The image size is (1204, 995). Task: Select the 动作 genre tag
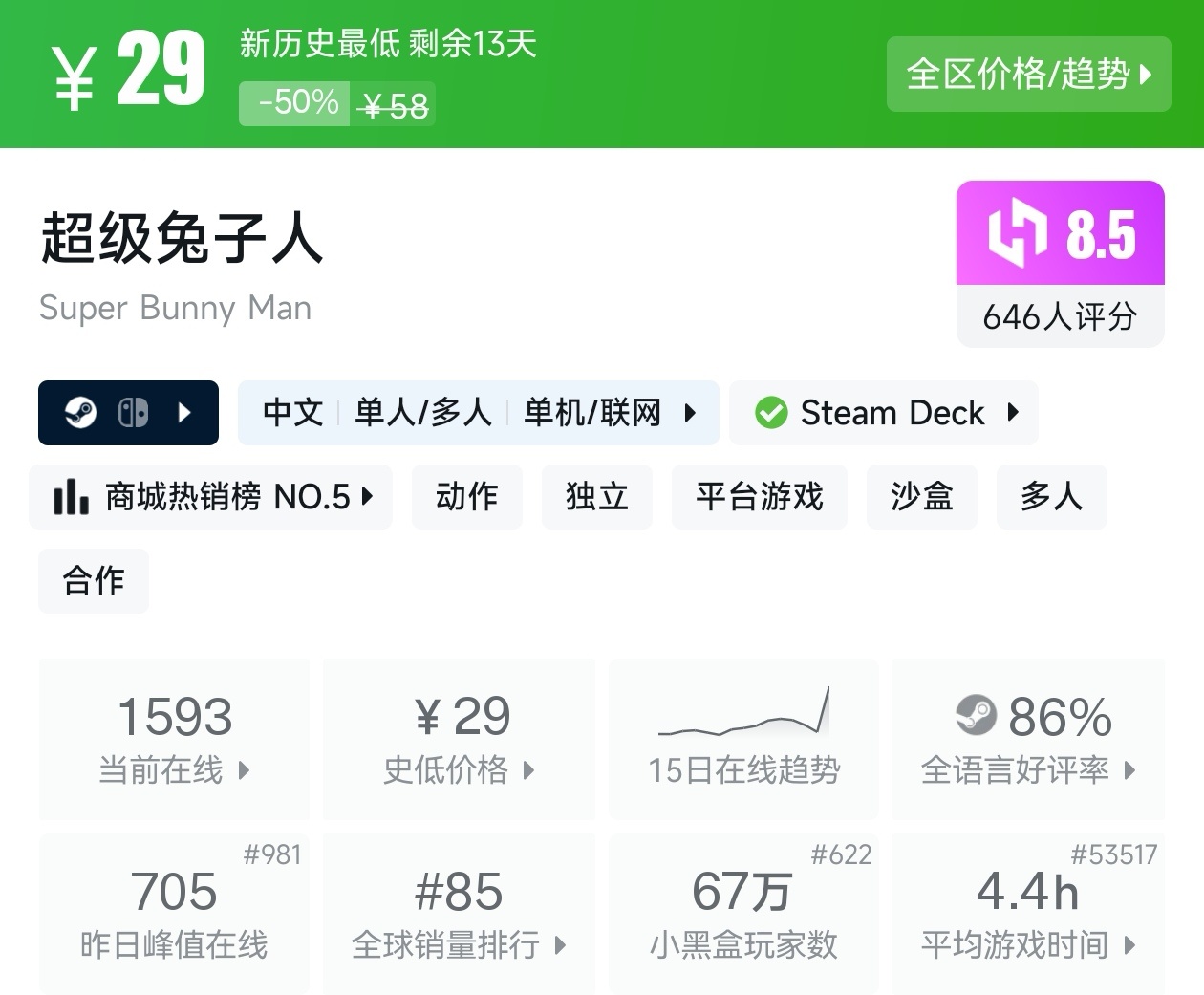(466, 497)
